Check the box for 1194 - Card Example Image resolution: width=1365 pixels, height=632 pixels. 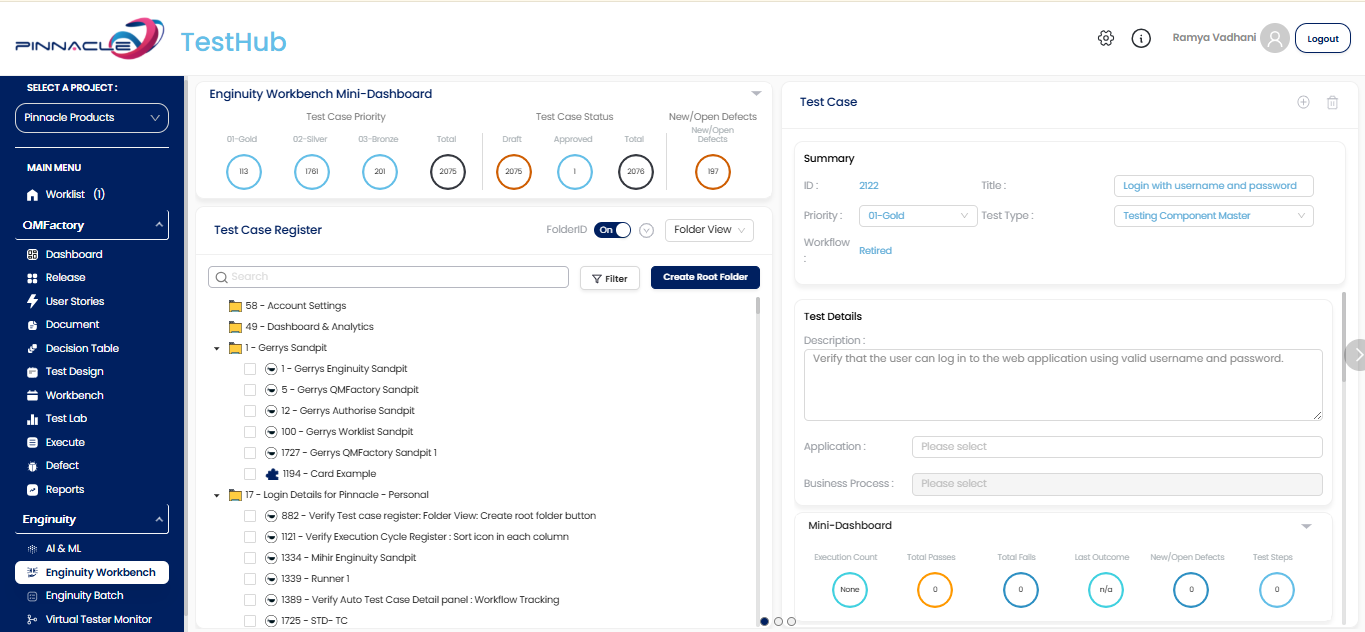click(x=250, y=474)
